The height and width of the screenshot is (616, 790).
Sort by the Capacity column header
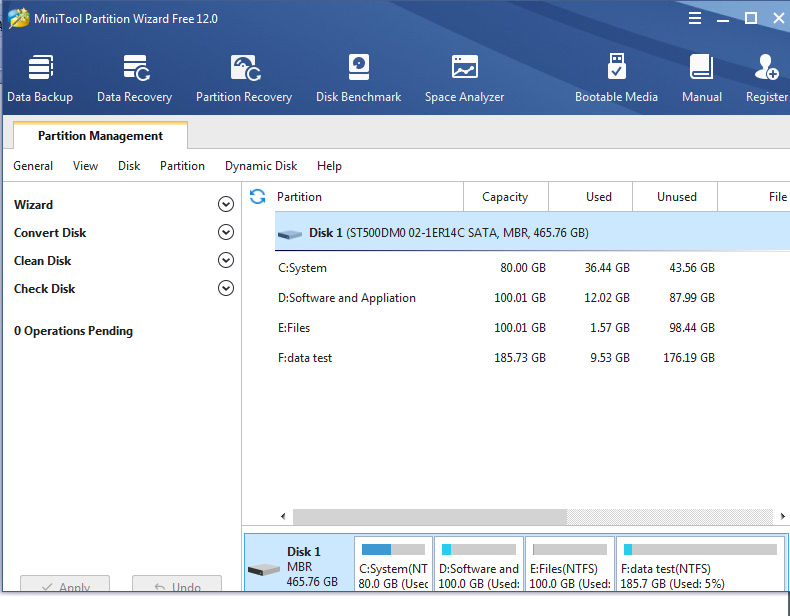505,197
